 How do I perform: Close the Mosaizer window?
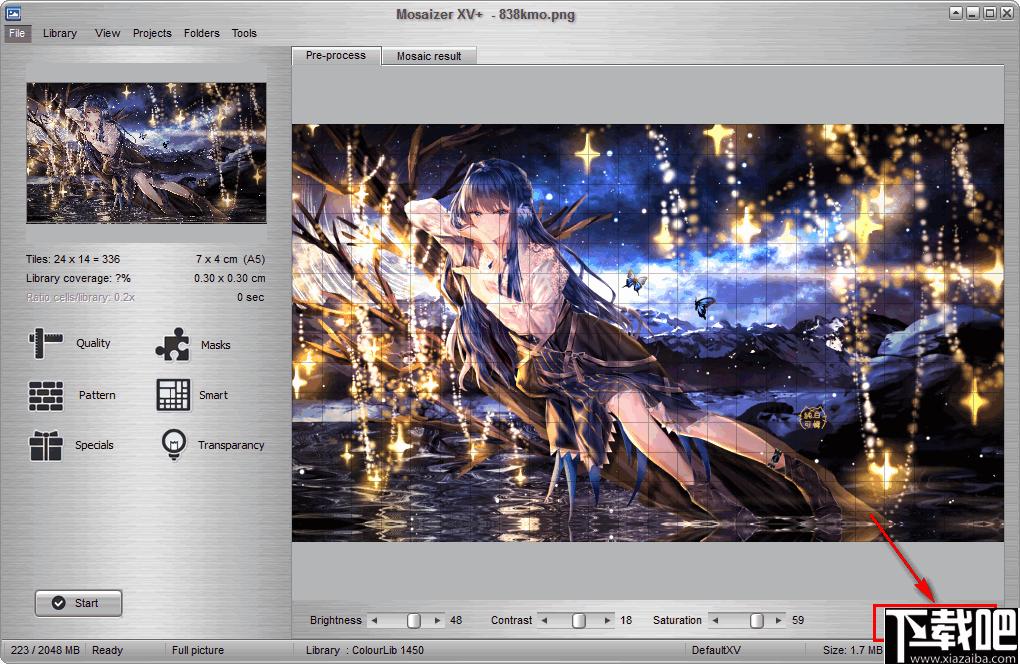coord(1006,13)
